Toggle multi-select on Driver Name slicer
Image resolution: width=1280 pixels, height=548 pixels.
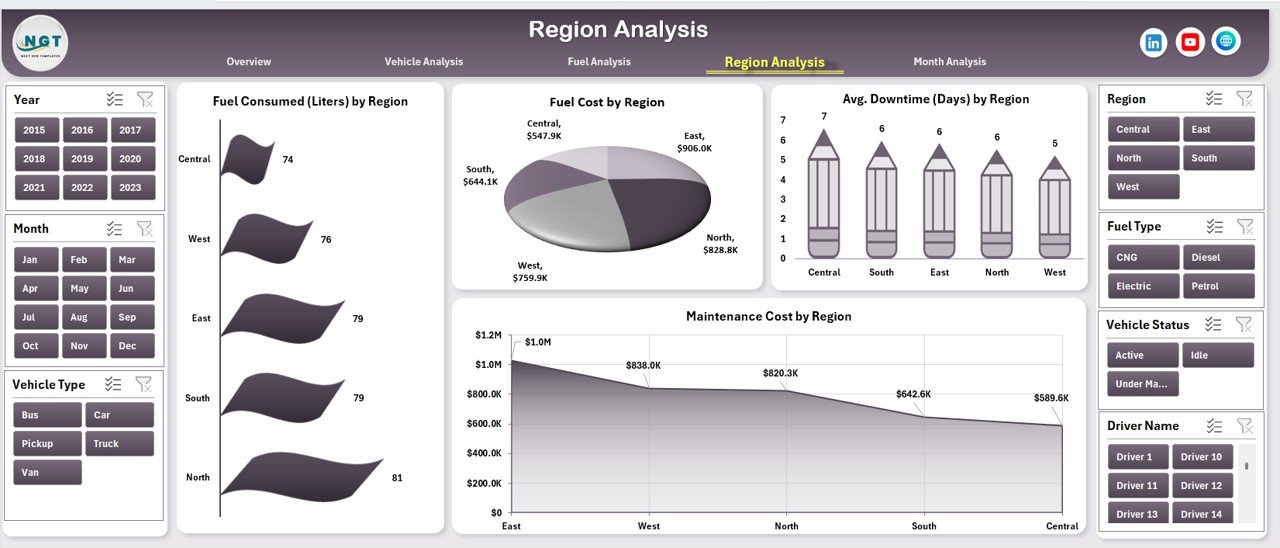[1214, 425]
